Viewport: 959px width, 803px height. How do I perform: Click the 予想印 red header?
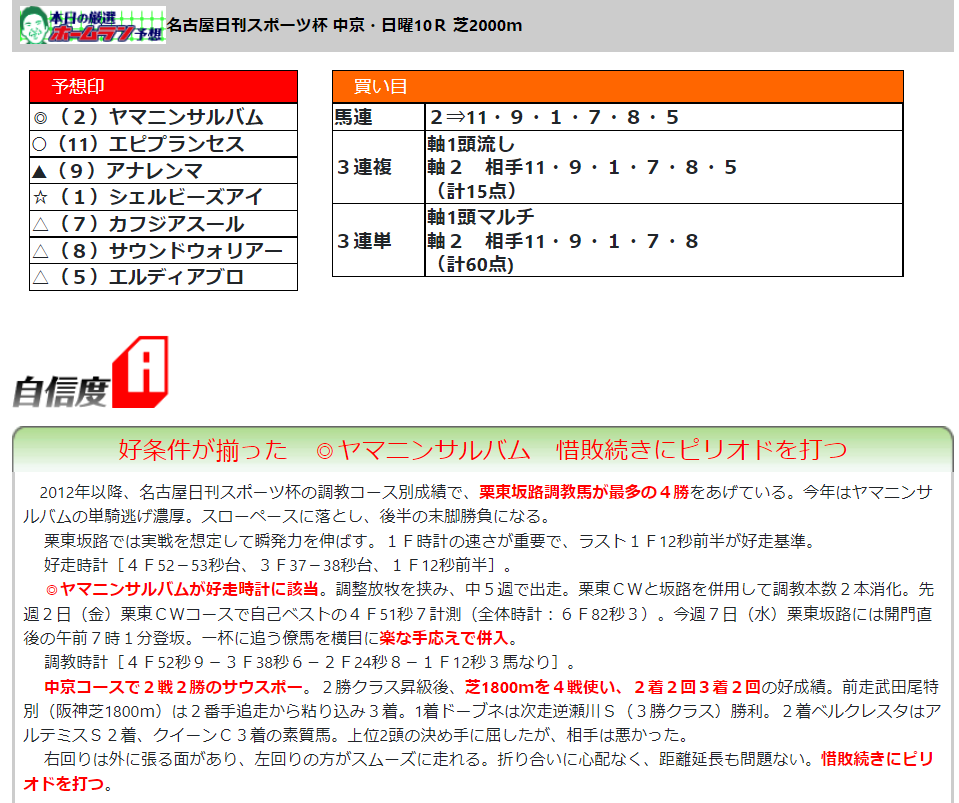tap(163, 87)
